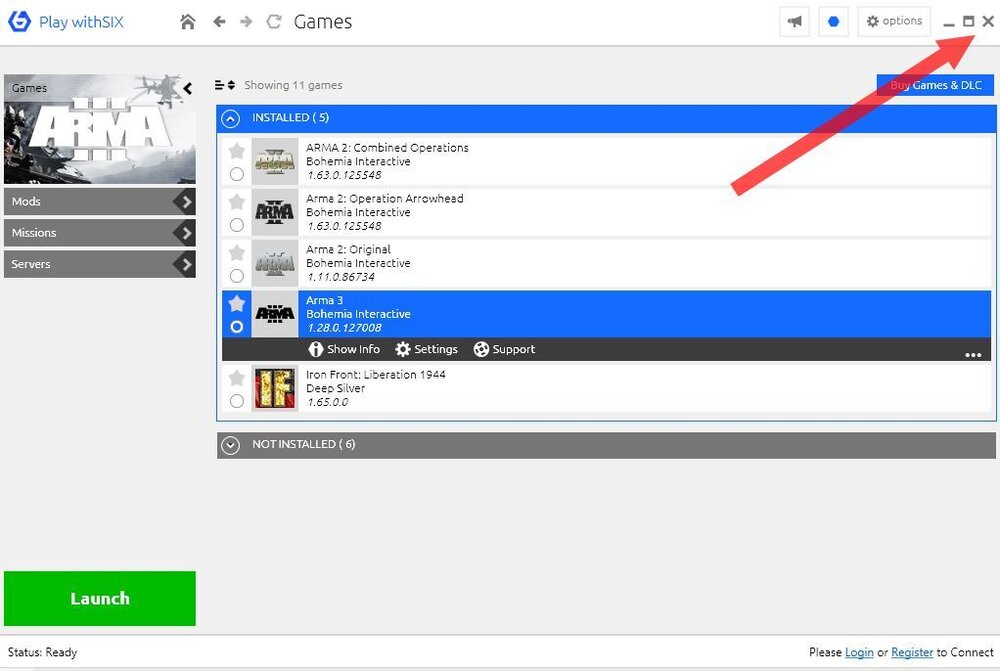Image resolution: width=1000 pixels, height=671 pixels.
Task: Select the ARMA 2: Combined Operations title text
Action: (387, 148)
